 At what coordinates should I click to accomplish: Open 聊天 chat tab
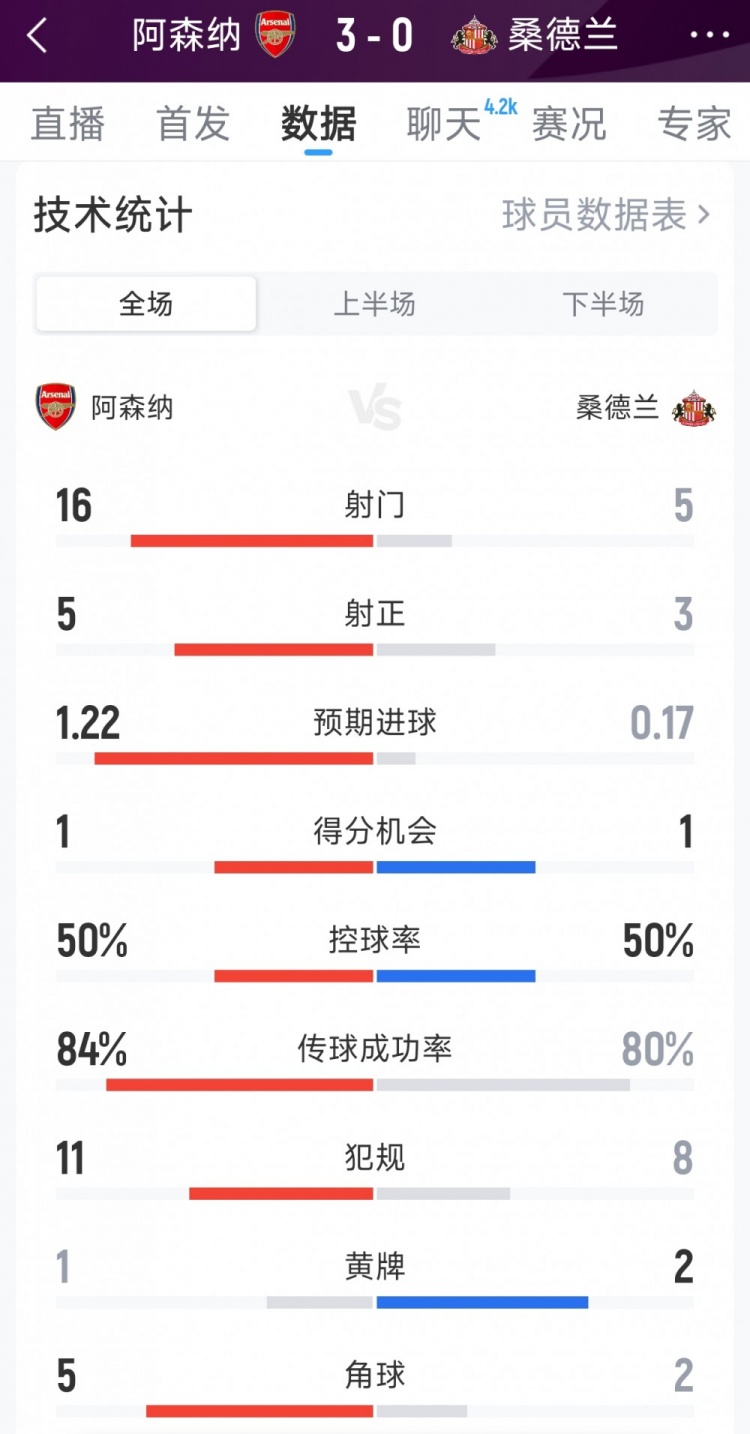(445, 124)
